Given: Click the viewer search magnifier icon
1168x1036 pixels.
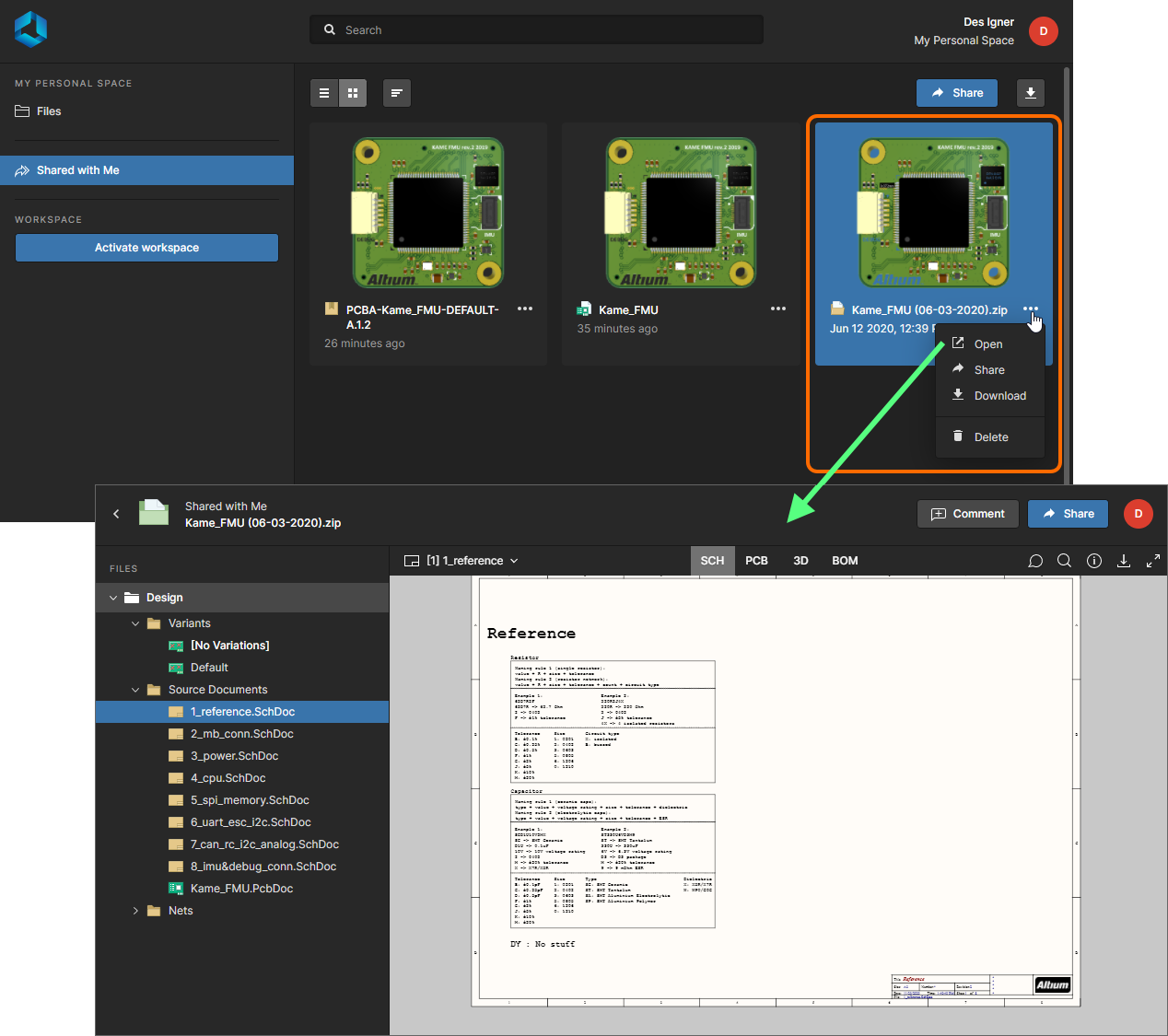Looking at the screenshot, I should pos(1064,561).
